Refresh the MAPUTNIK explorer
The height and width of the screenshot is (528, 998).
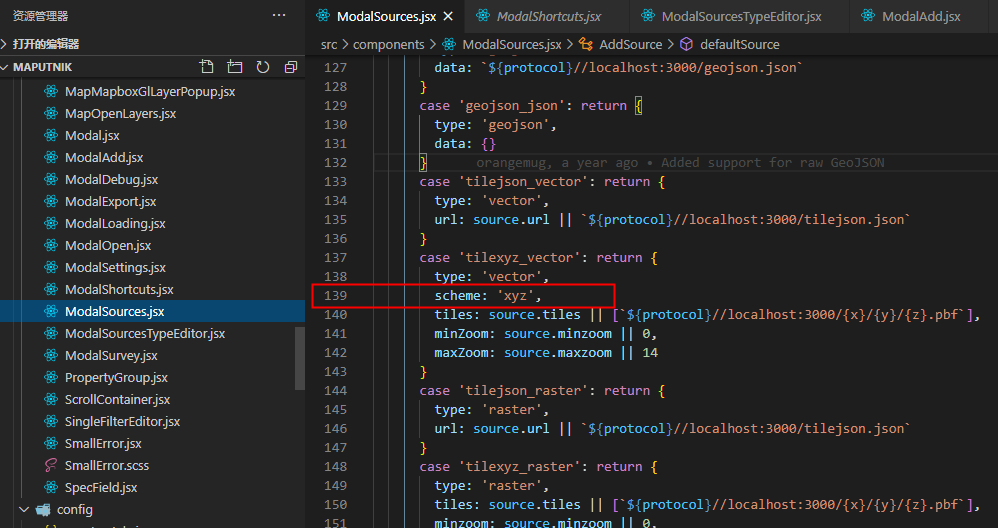point(263,67)
